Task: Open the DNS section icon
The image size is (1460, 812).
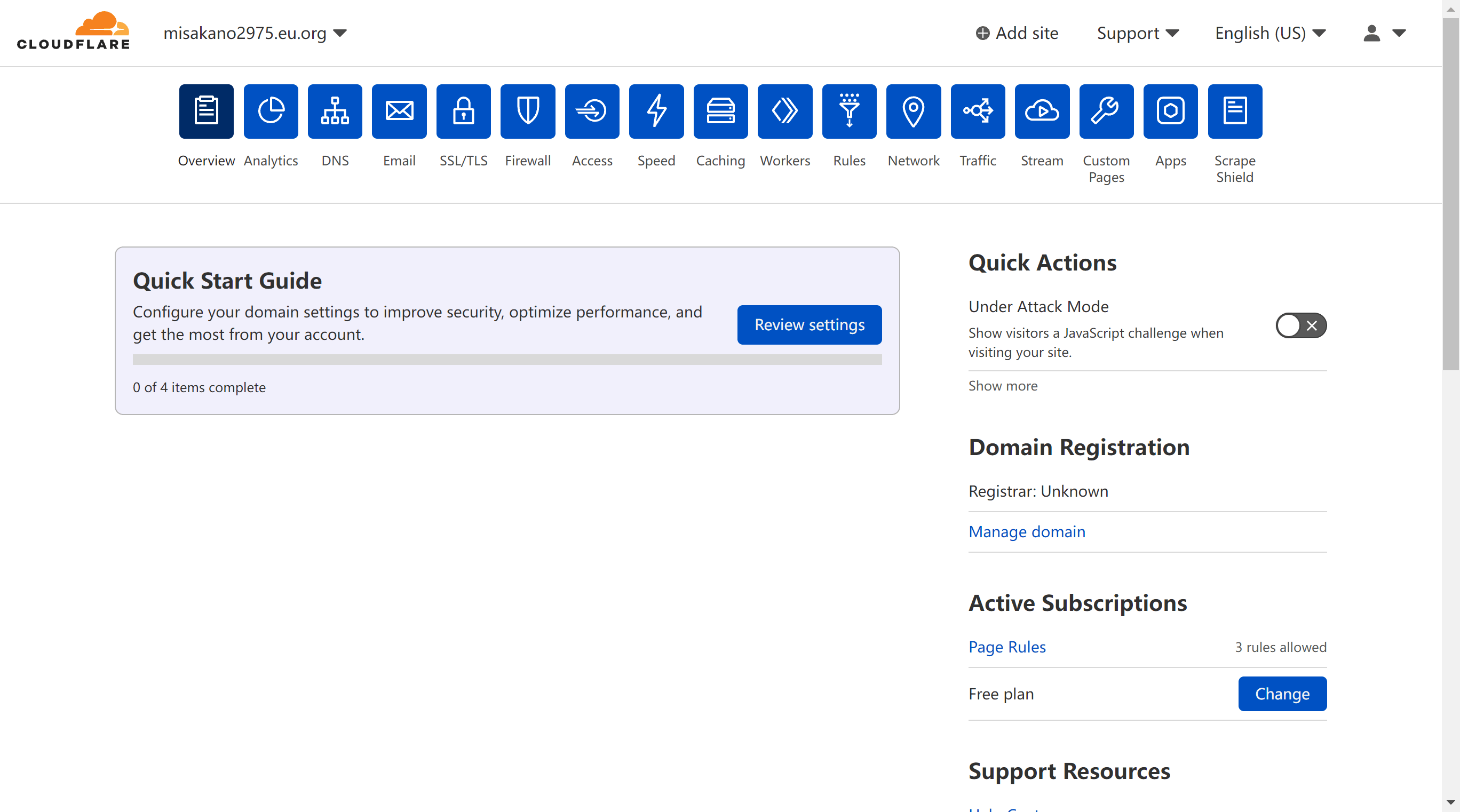Action: click(335, 111)
